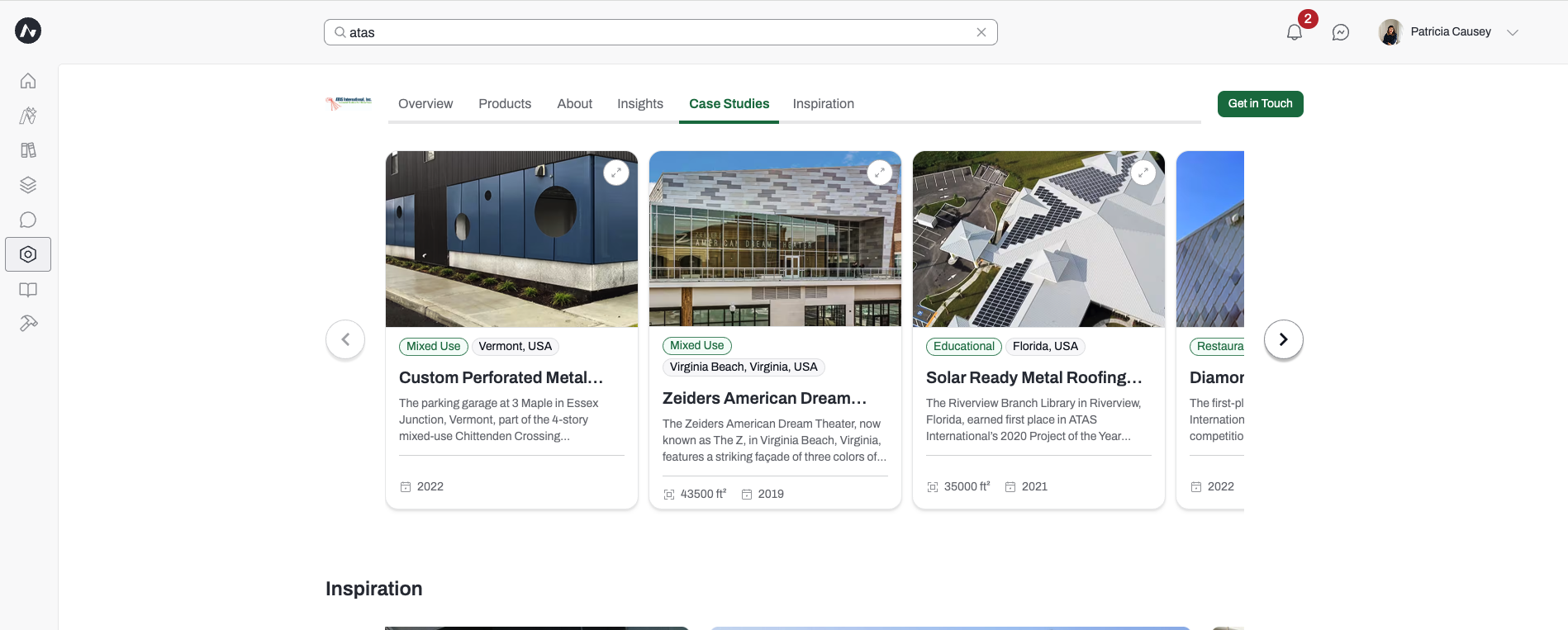Image resolution: width=1568 pixels, height=630 pixels.
Task: Click year 2021 on Solar Ready card
Action: (x=1034, y=486)
